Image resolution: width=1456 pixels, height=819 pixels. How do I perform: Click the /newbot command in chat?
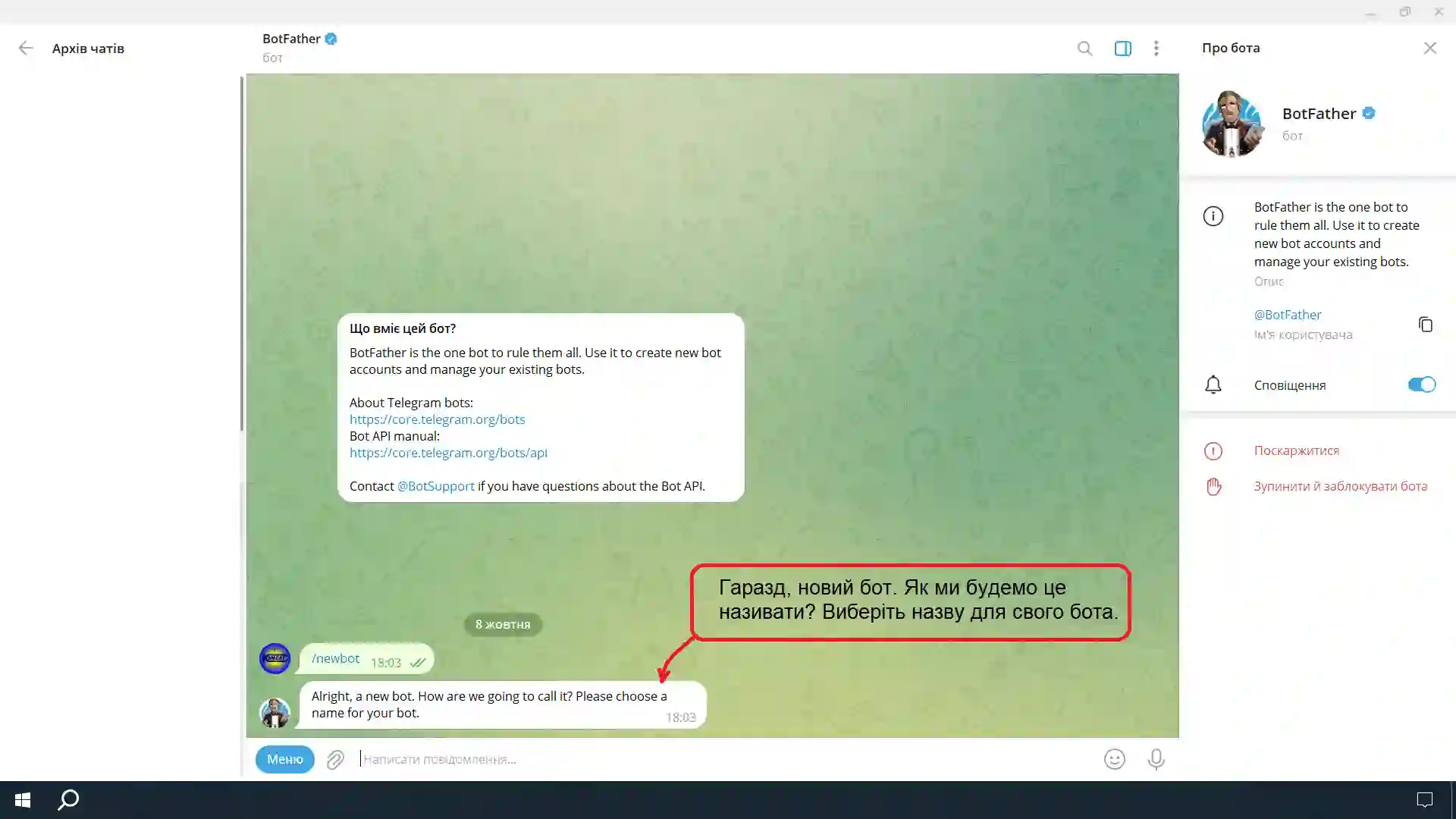point(335,658)
